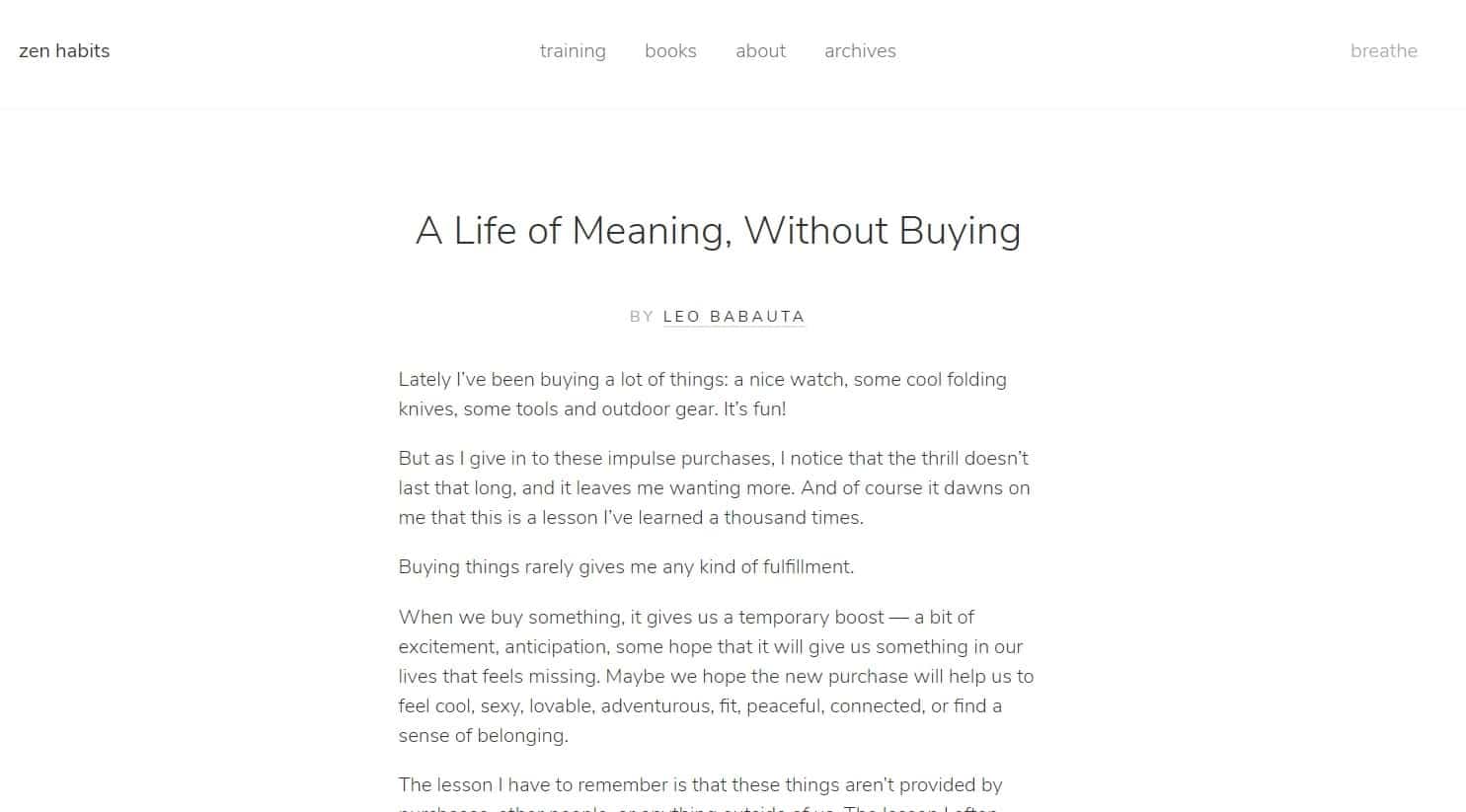Viewport: 1466px width, 812px height.
Task: View the about information page
Action: 760,50
